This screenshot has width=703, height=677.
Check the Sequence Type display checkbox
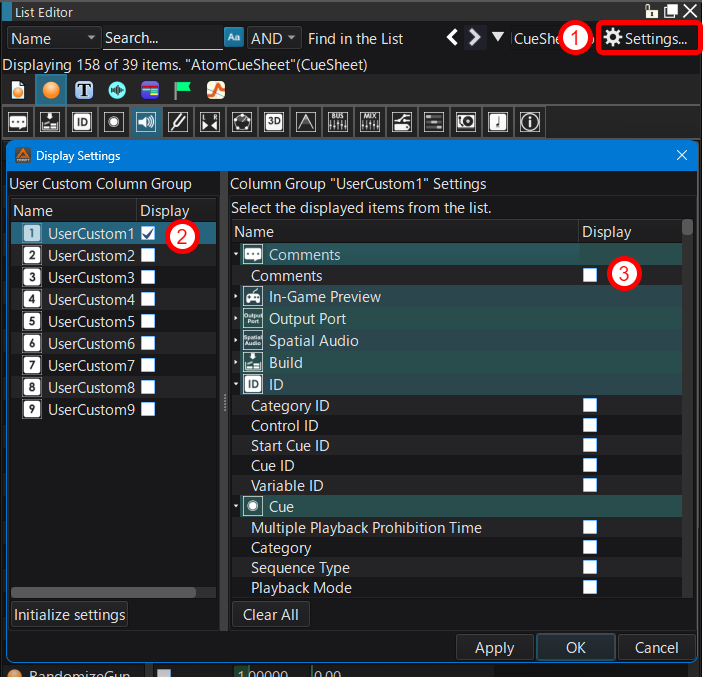click(x=590, y=567)
